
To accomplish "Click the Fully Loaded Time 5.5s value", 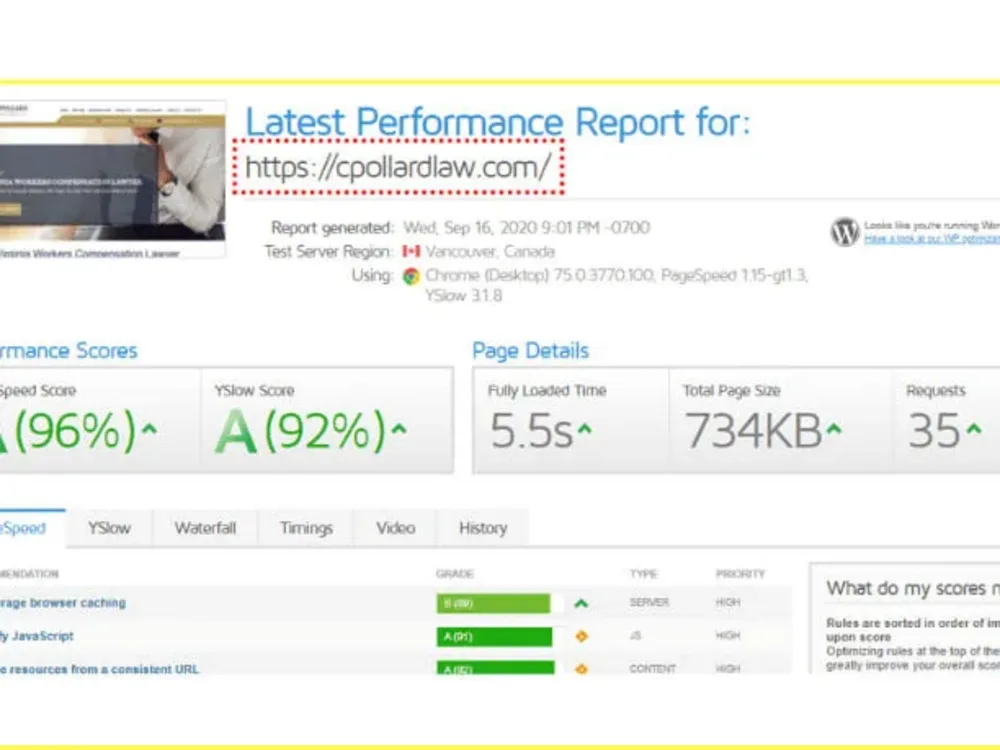I will tap(531, 431).
